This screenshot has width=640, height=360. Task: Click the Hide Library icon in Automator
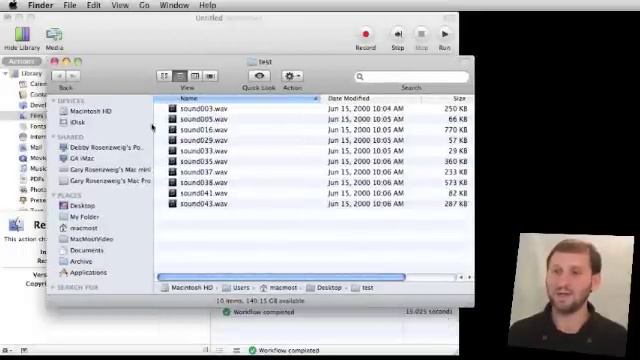coord(22,35)
